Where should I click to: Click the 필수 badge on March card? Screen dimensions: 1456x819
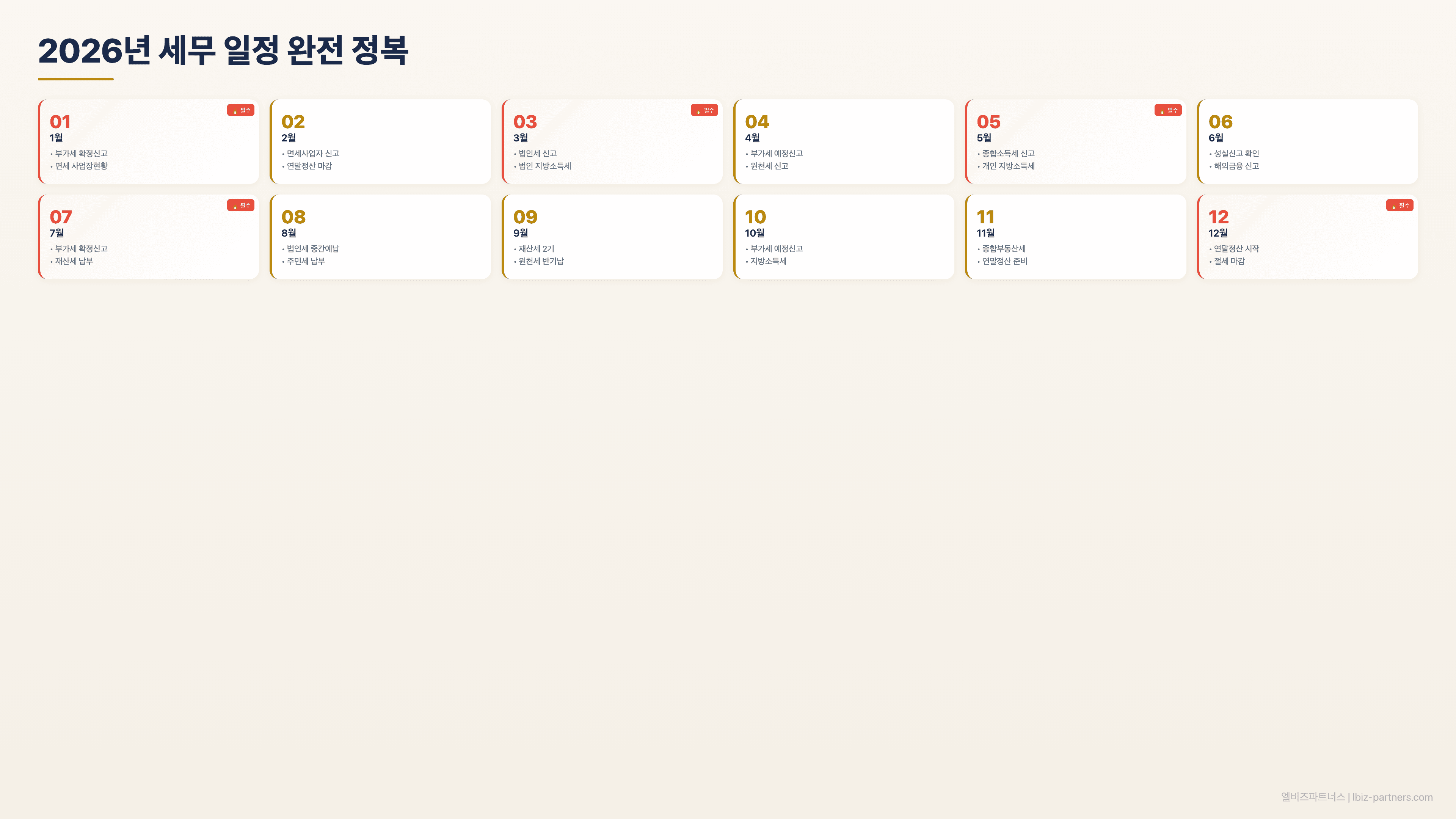point(704,110)
